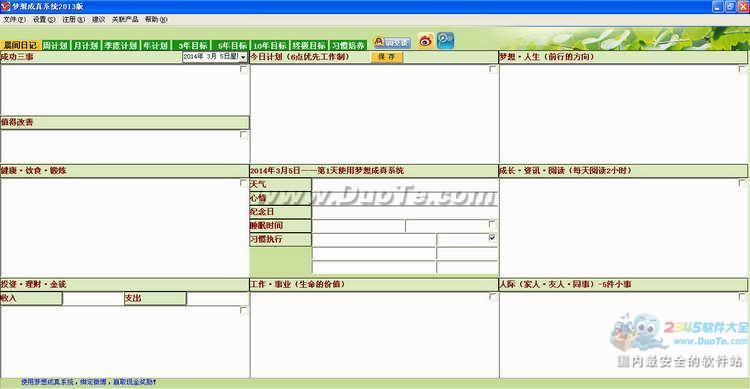The width and height of the screenshot is (750, 389).
Task: Switch to the 终极目标 tab
Action: [x=309, y=45]
